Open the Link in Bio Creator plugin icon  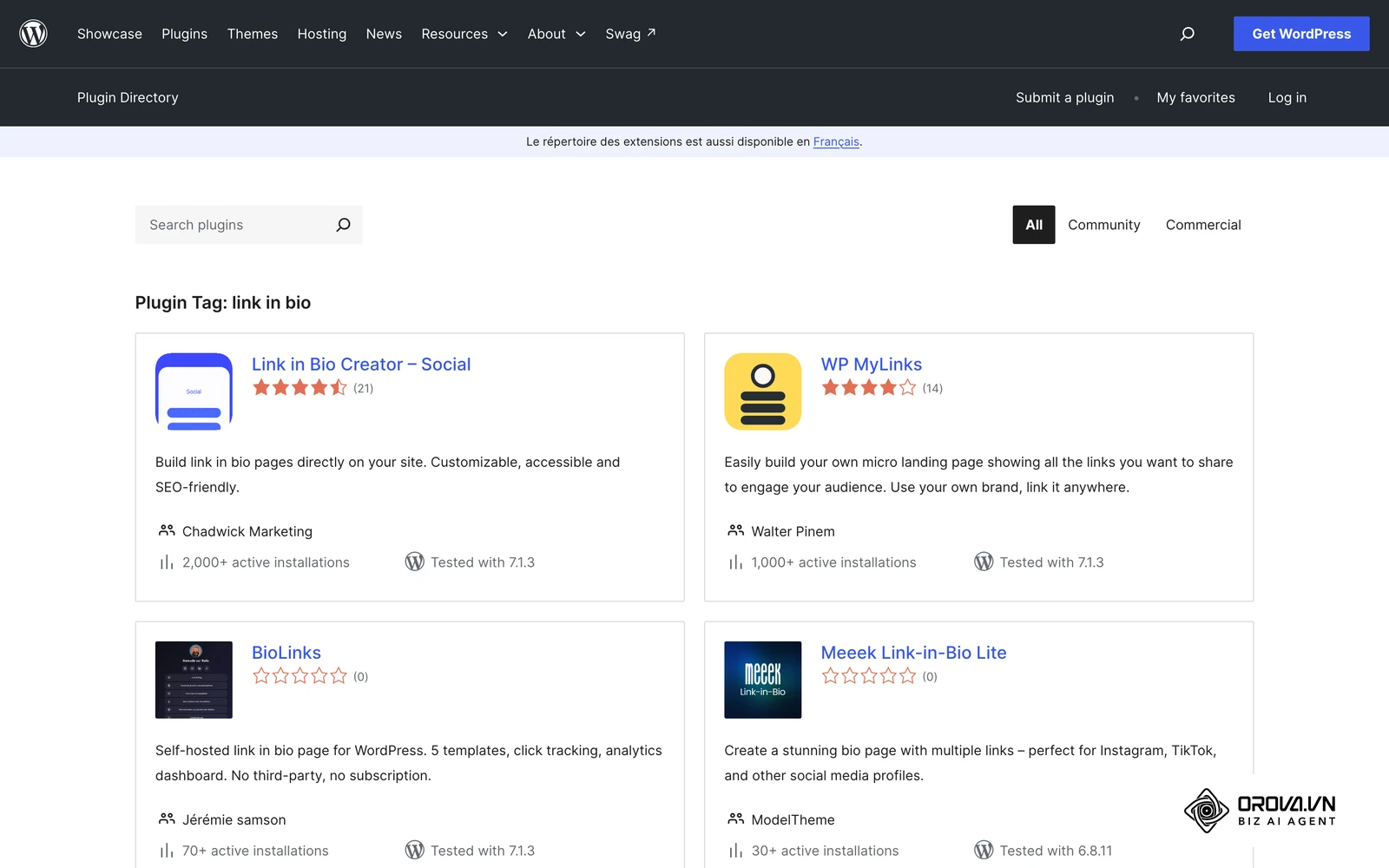(194, 391)
